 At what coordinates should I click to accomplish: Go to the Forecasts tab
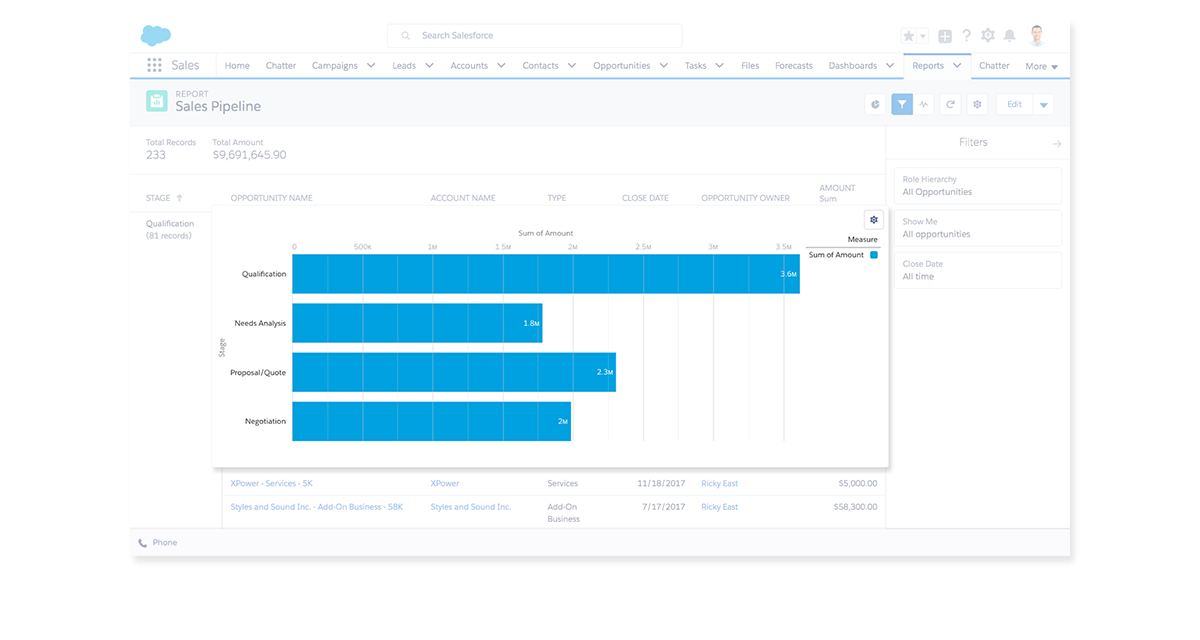point(794,66)
